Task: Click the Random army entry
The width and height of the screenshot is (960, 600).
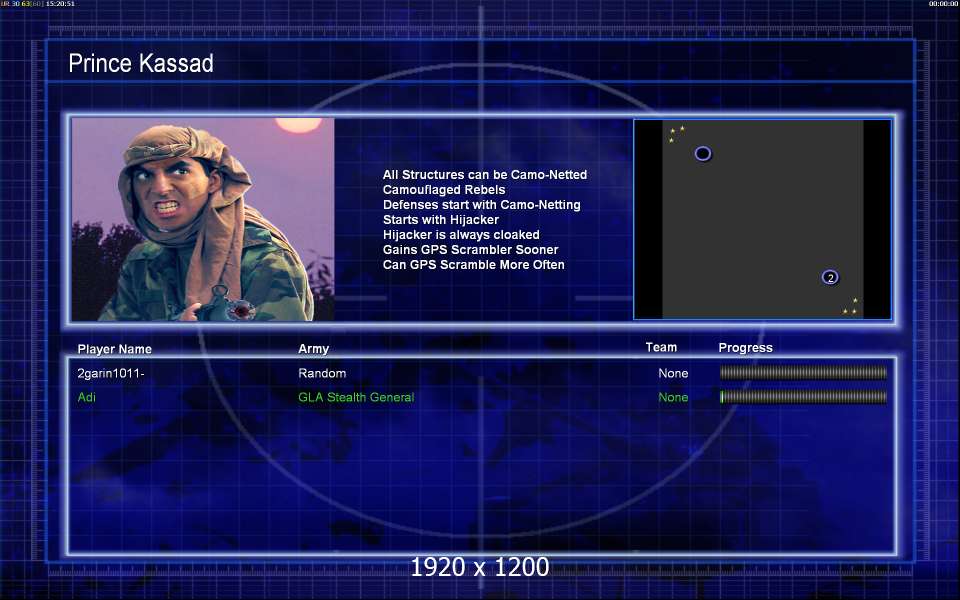Action: pyautogui.click(x=322, y=373)
